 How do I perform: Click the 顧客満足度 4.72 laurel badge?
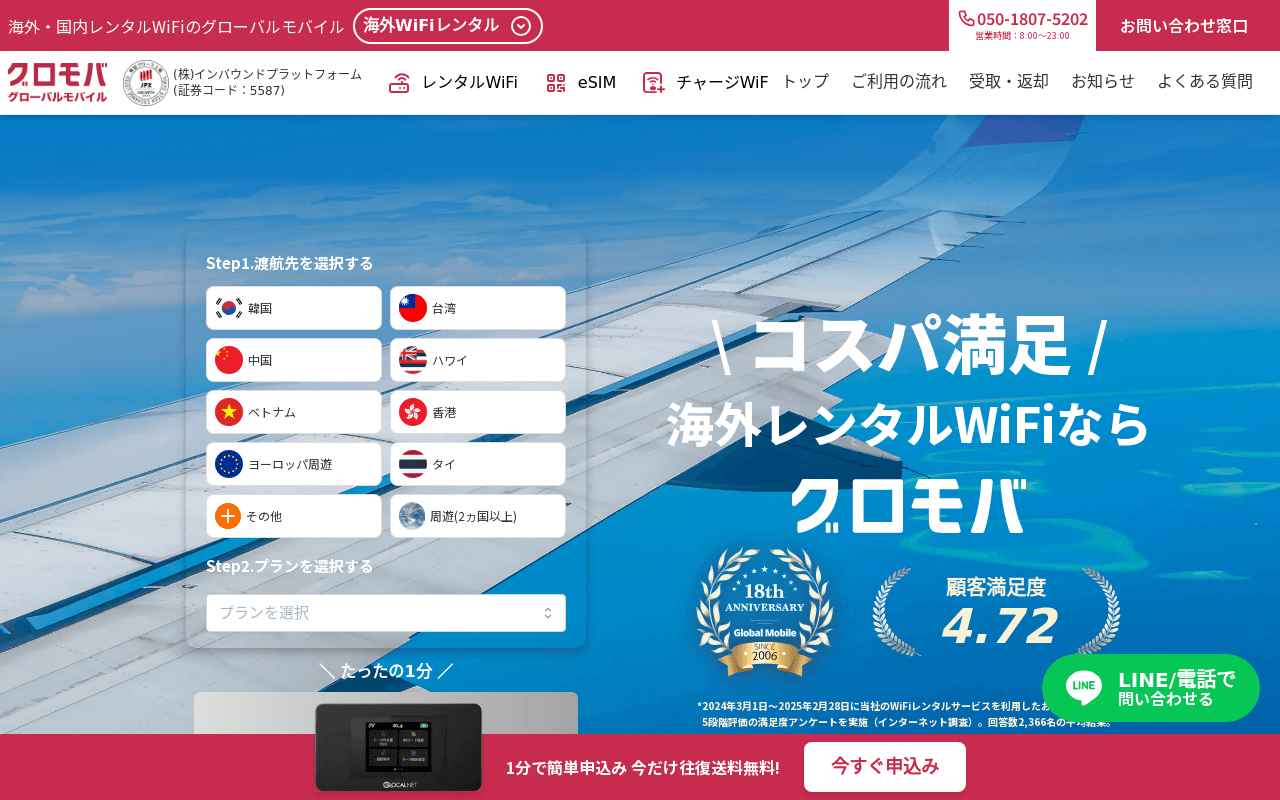(x=996, y=612)
